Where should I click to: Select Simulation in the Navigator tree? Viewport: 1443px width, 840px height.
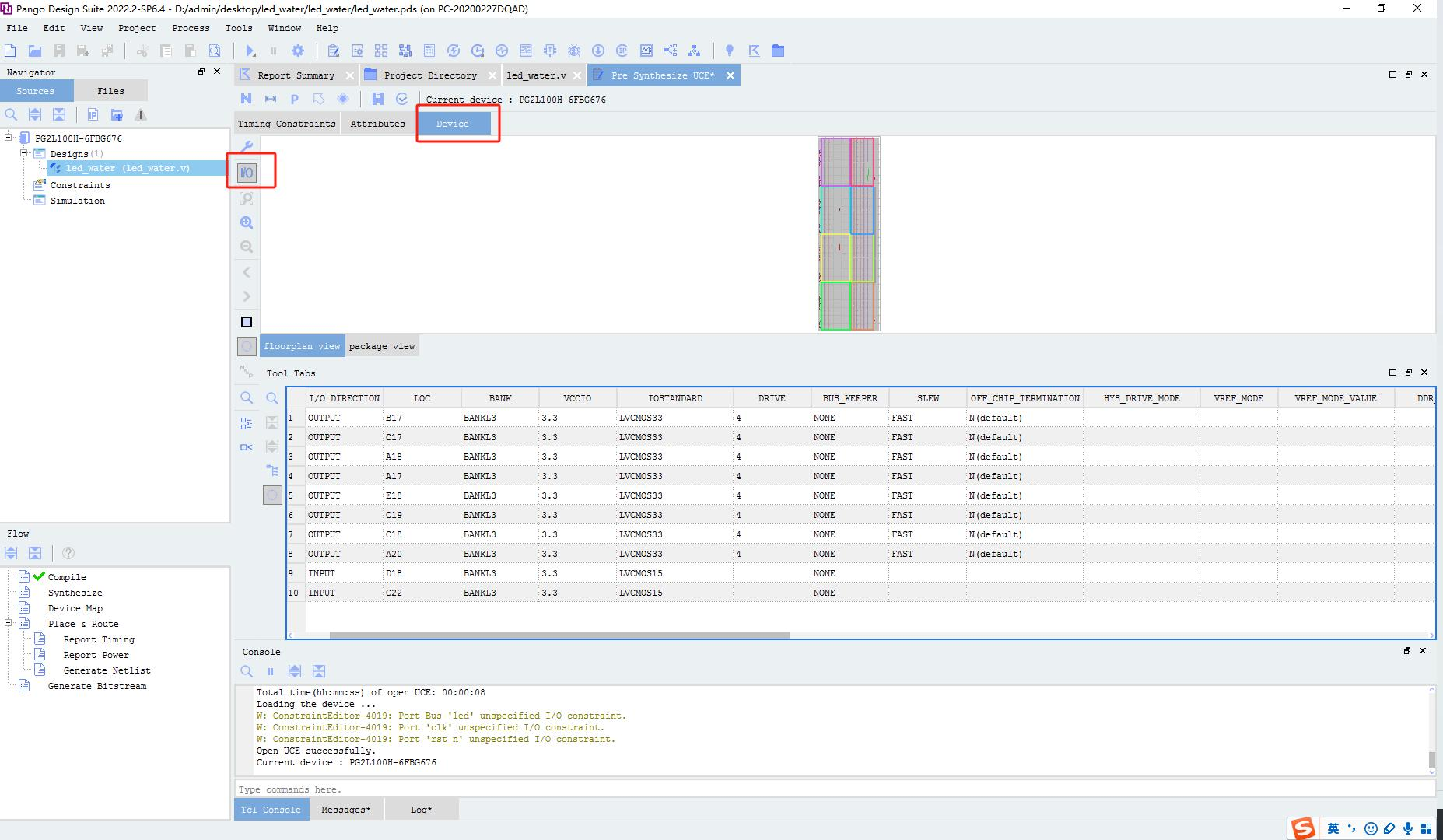tap(78, 201)
